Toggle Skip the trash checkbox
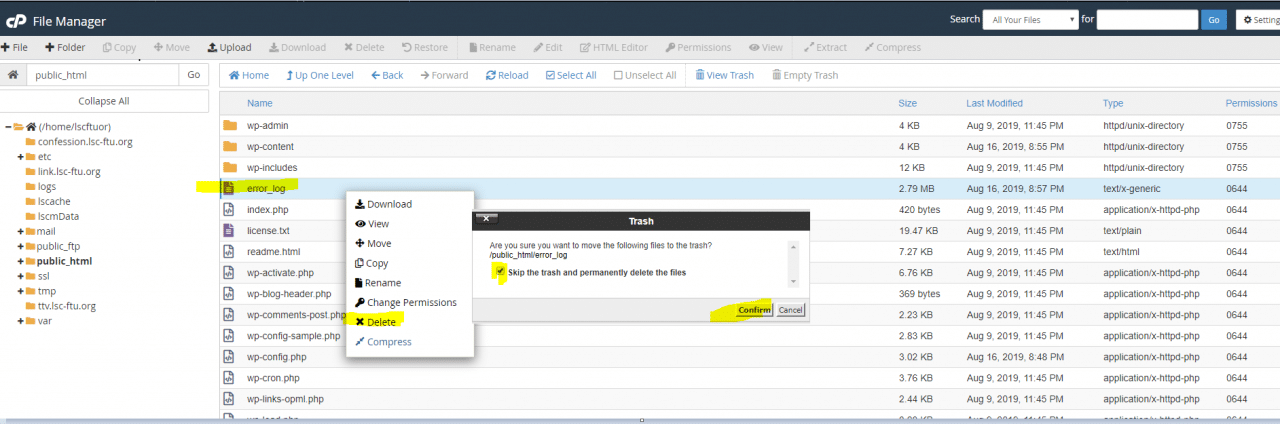Image resolution: width=1280 pixels, height=424 pixels. [x=499, y=272]
